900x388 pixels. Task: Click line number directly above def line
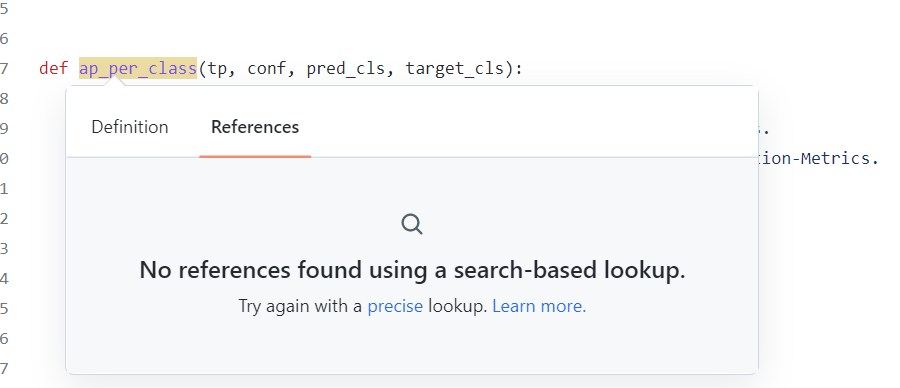(x=4, y=39)
